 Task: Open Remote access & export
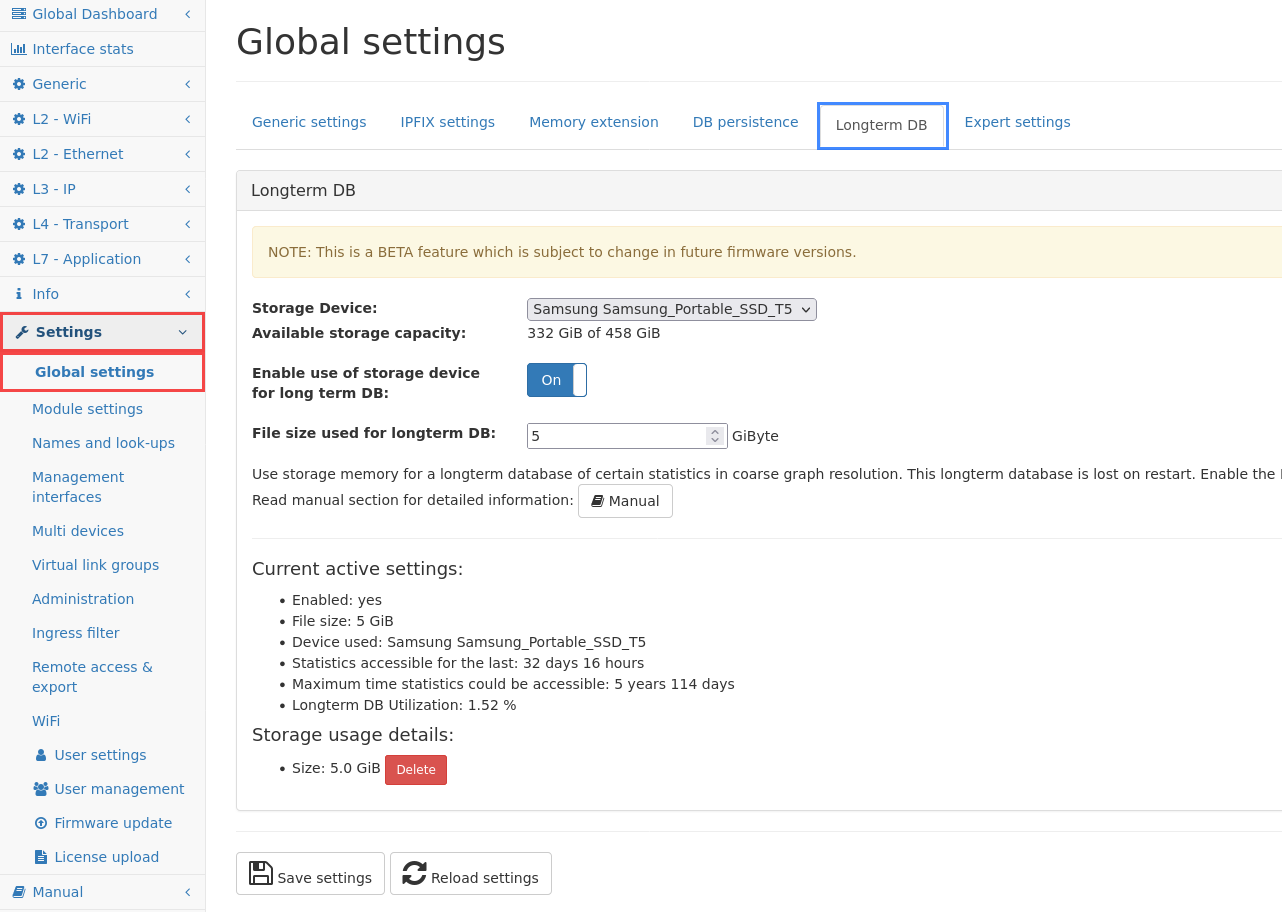pyautogui.click(x=92, y=677)
